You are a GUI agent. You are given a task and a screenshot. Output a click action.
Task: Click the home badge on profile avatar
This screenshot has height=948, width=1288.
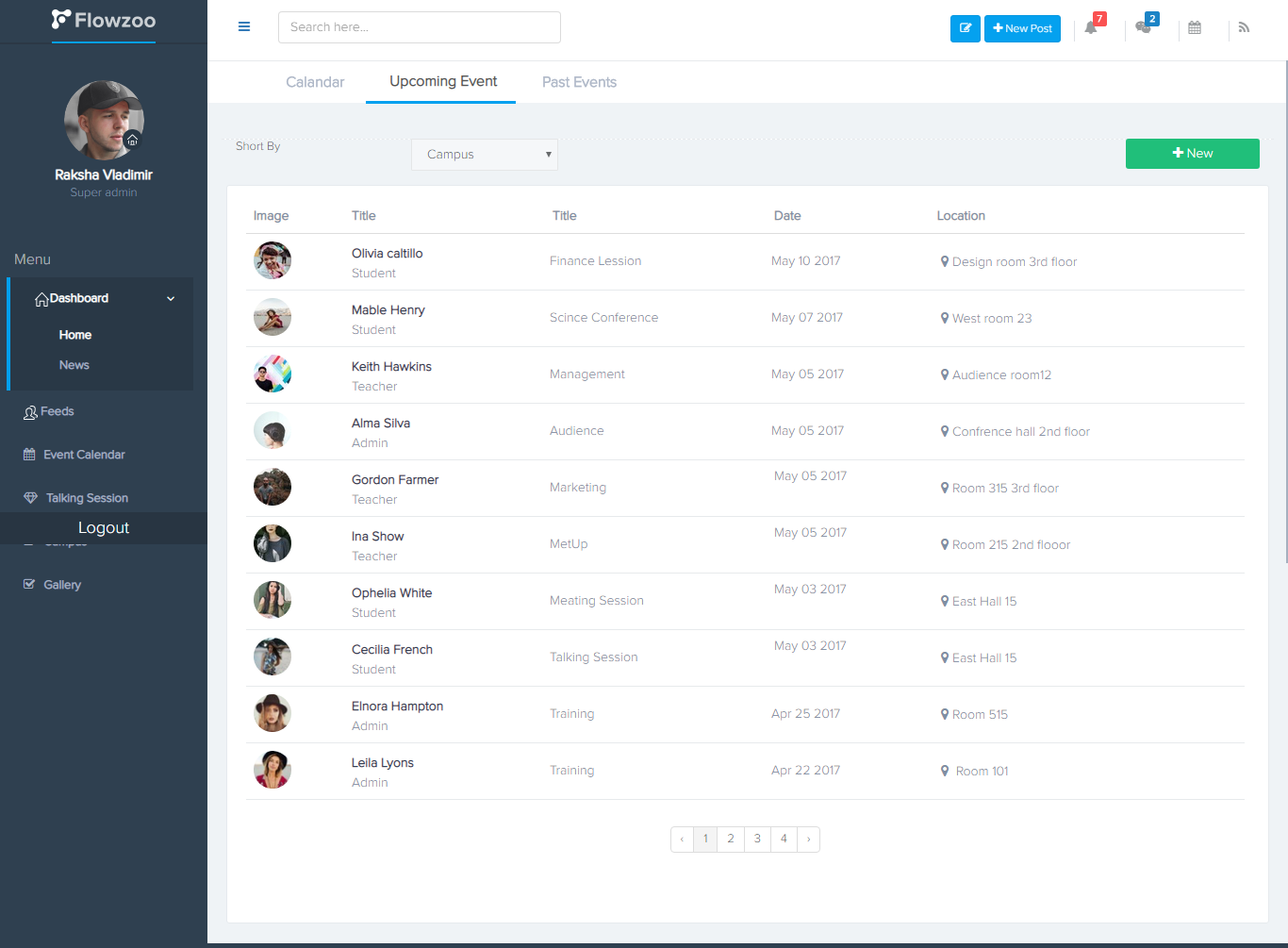133,140
